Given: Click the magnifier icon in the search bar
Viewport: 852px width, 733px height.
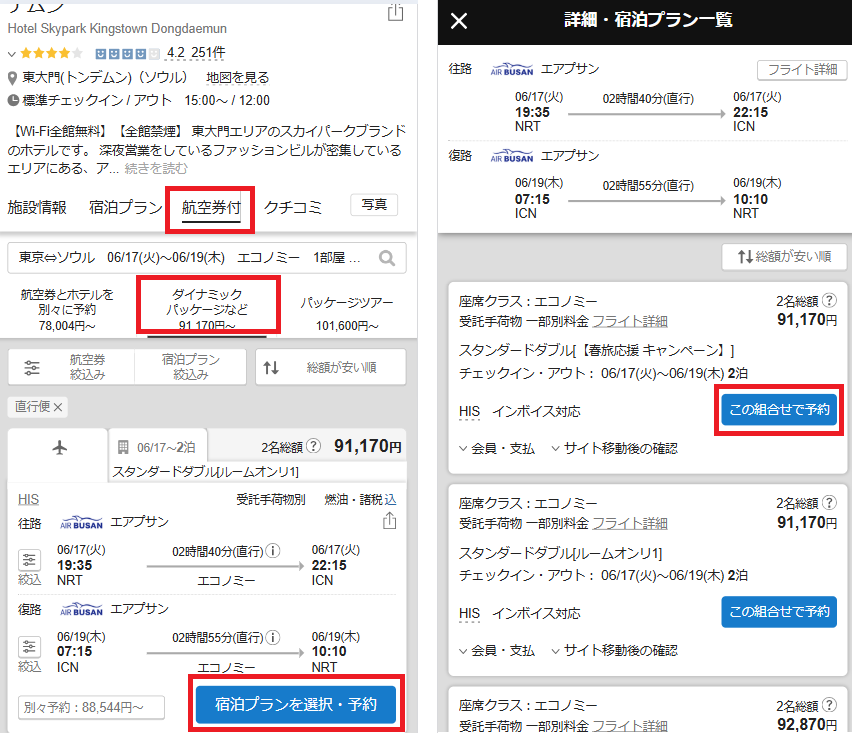Looking at the screenshot, I should pyautogui.click(x=387, y=259).
